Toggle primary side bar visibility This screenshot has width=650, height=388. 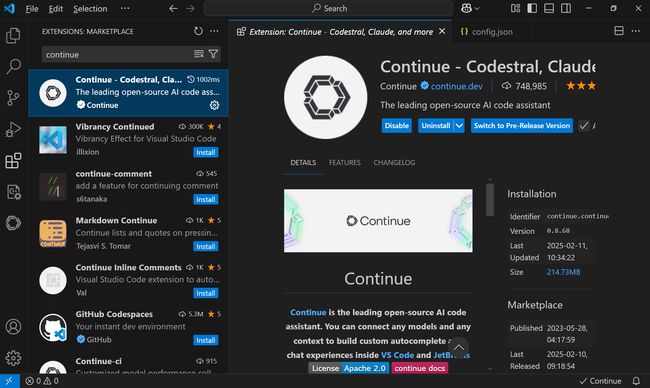point(532,8)
